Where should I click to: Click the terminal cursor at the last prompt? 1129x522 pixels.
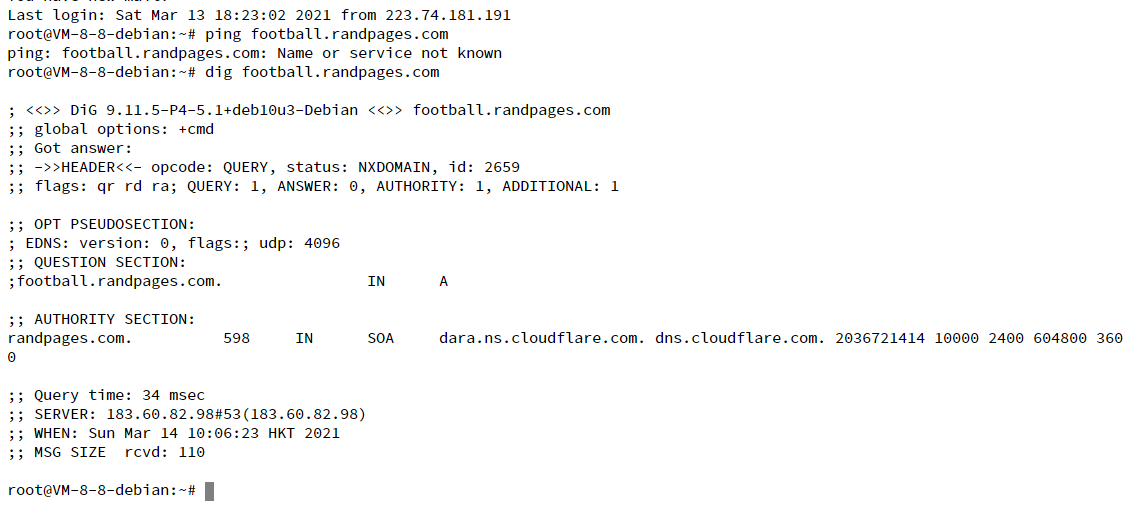(209, 491)
